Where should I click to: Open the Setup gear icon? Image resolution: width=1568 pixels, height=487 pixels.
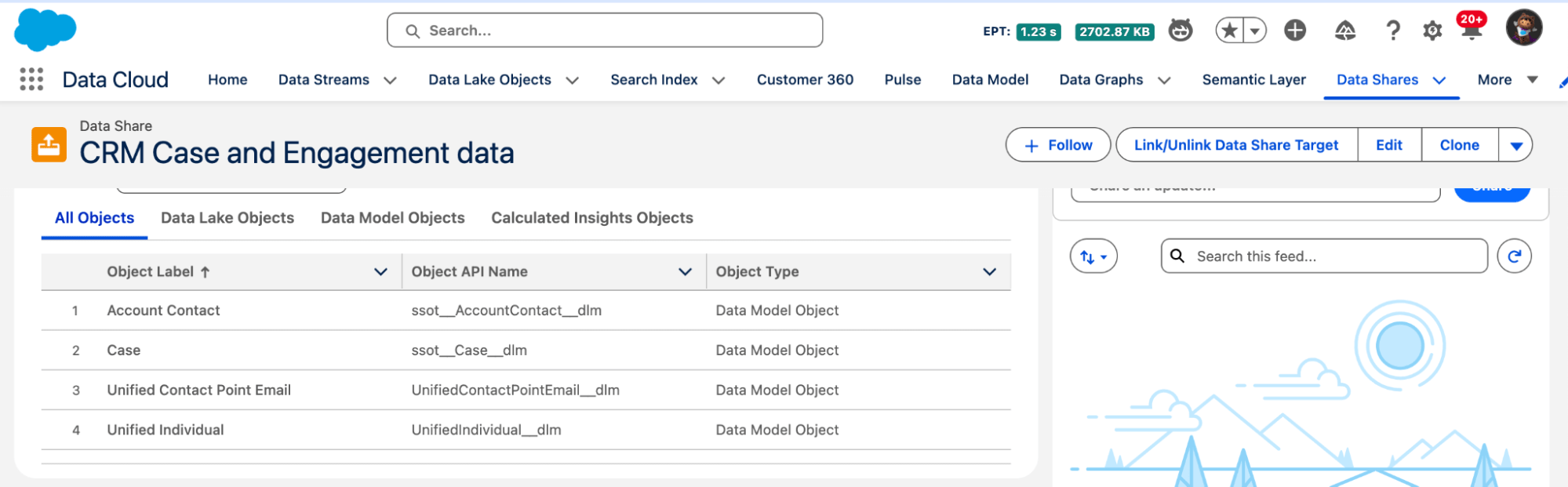click(x=1432, y=31)
